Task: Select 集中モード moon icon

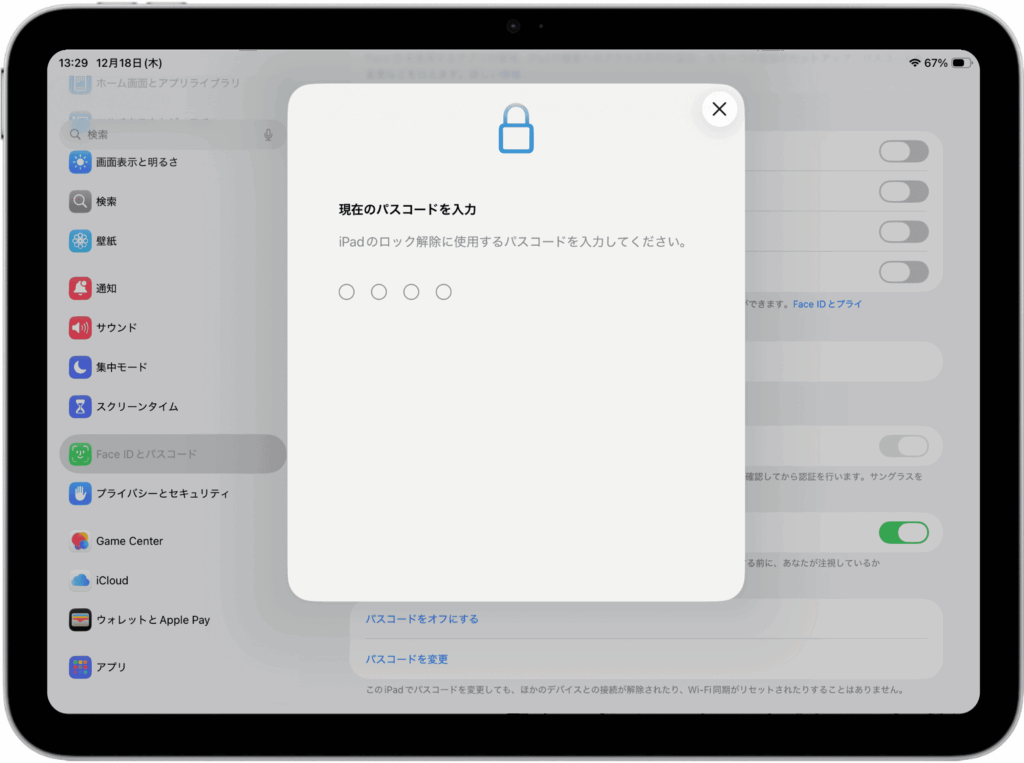Action: pos(80,367)
